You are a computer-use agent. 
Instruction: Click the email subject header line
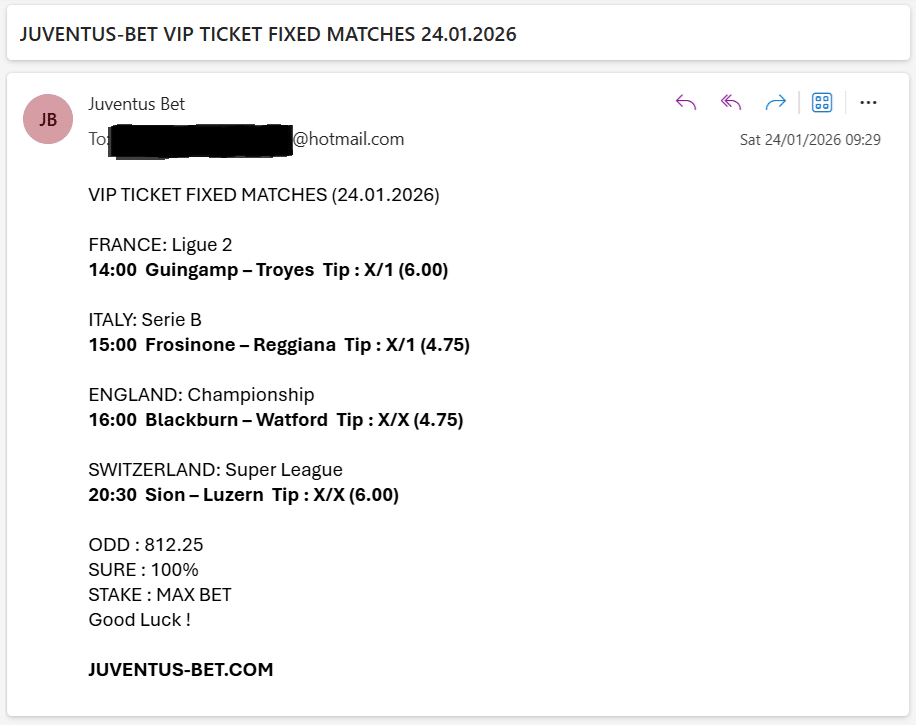coord(269,33)
